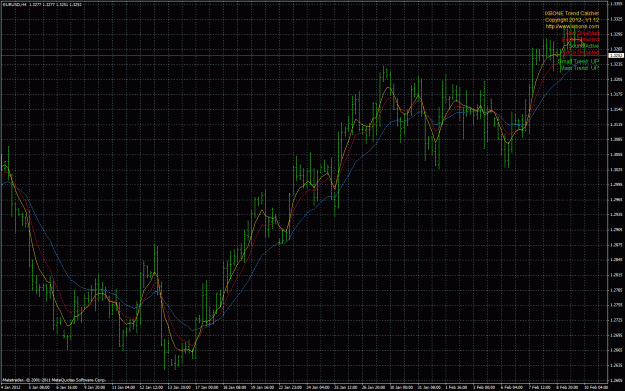Click the red 'Email Disabled' status label

pos(580,39)
